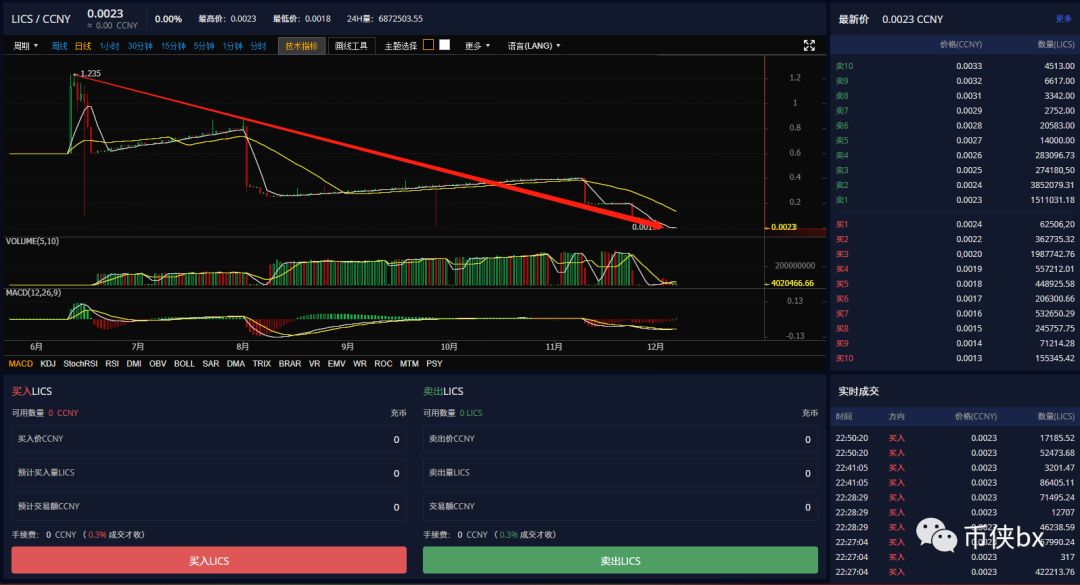Toggle the 技术指标 indicators button
This screenshot has height=585, width=1080.
pos(301,46)
